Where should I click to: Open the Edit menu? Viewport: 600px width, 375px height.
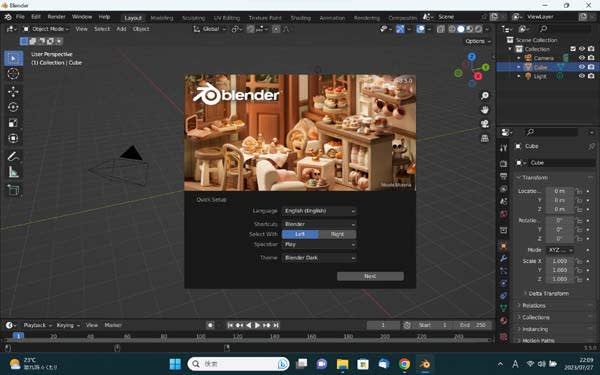(36, 17)
